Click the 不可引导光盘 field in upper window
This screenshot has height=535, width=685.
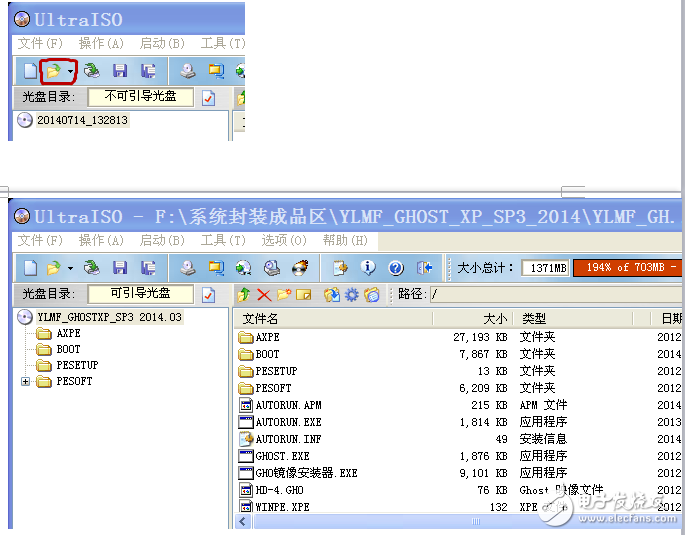click(140, 97)
